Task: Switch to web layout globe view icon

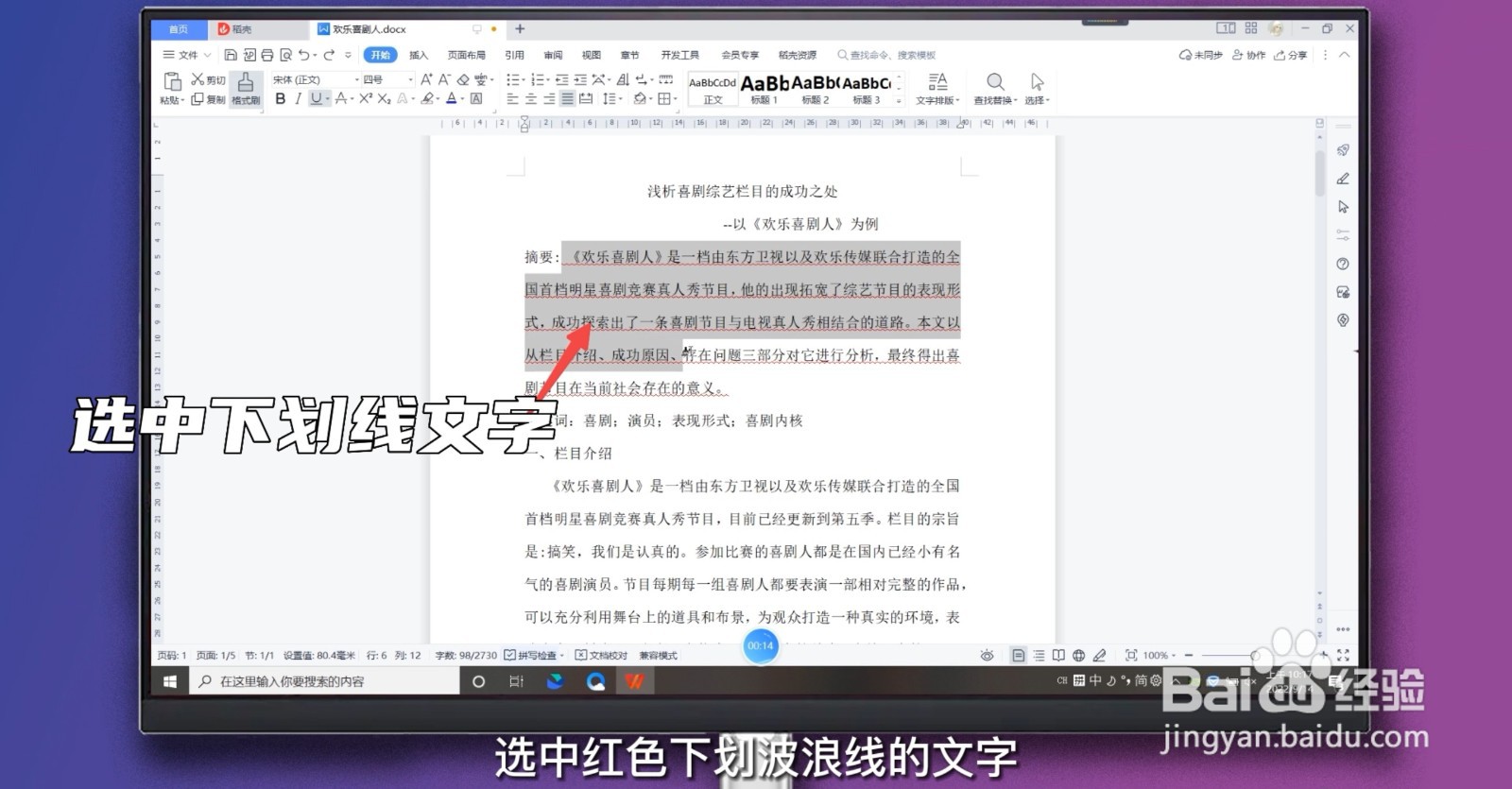Action: (x=1078, y=655)
